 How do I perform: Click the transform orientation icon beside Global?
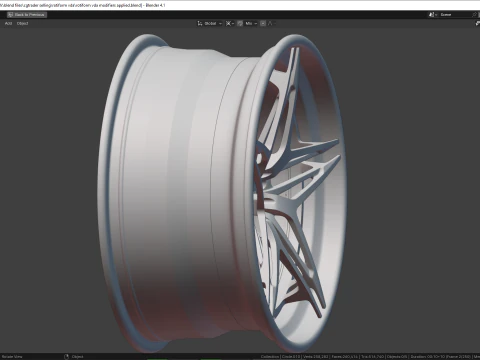tap(200, 23)
